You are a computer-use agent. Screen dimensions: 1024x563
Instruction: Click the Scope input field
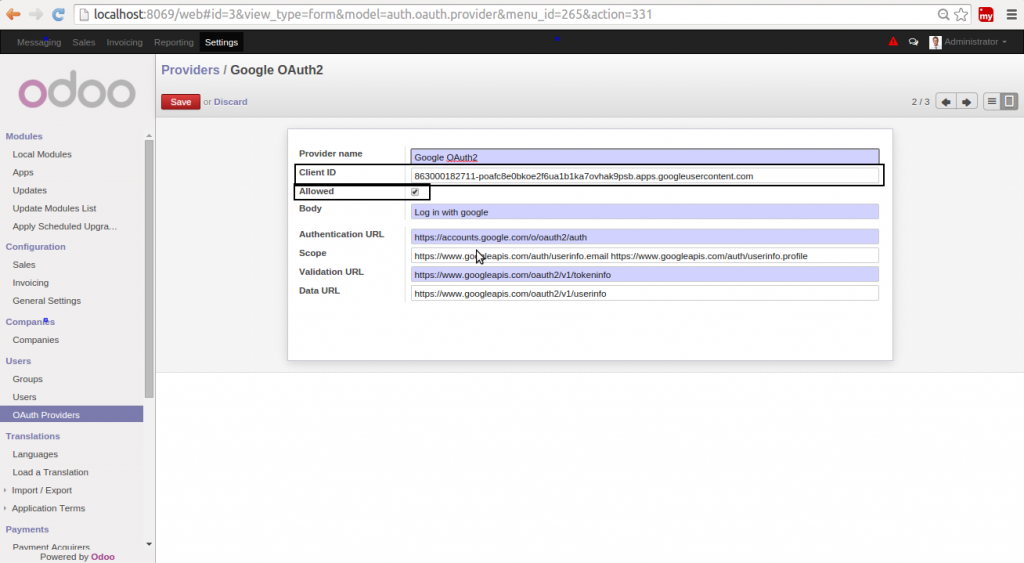[x=645, y=255]
